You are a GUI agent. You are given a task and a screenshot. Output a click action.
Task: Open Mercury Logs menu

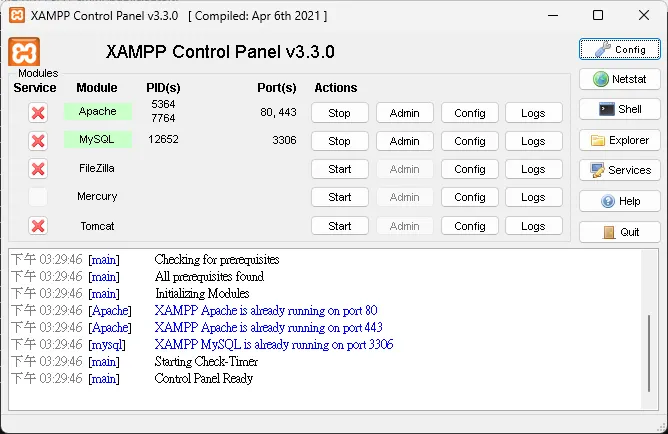[533, 197]
